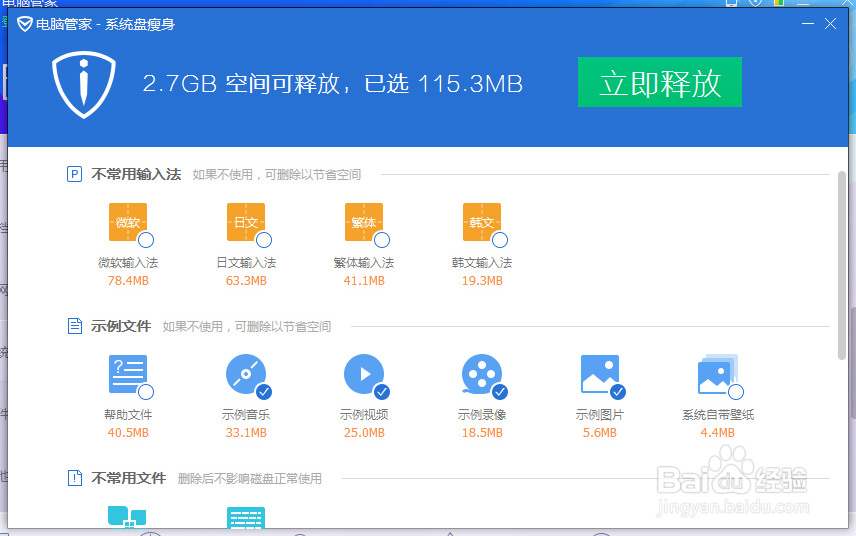The width and height of the screenshot is (856, 536).
Task: Click the 40.5MB size label
Action: pyautogui.click(x=128, y=433)
